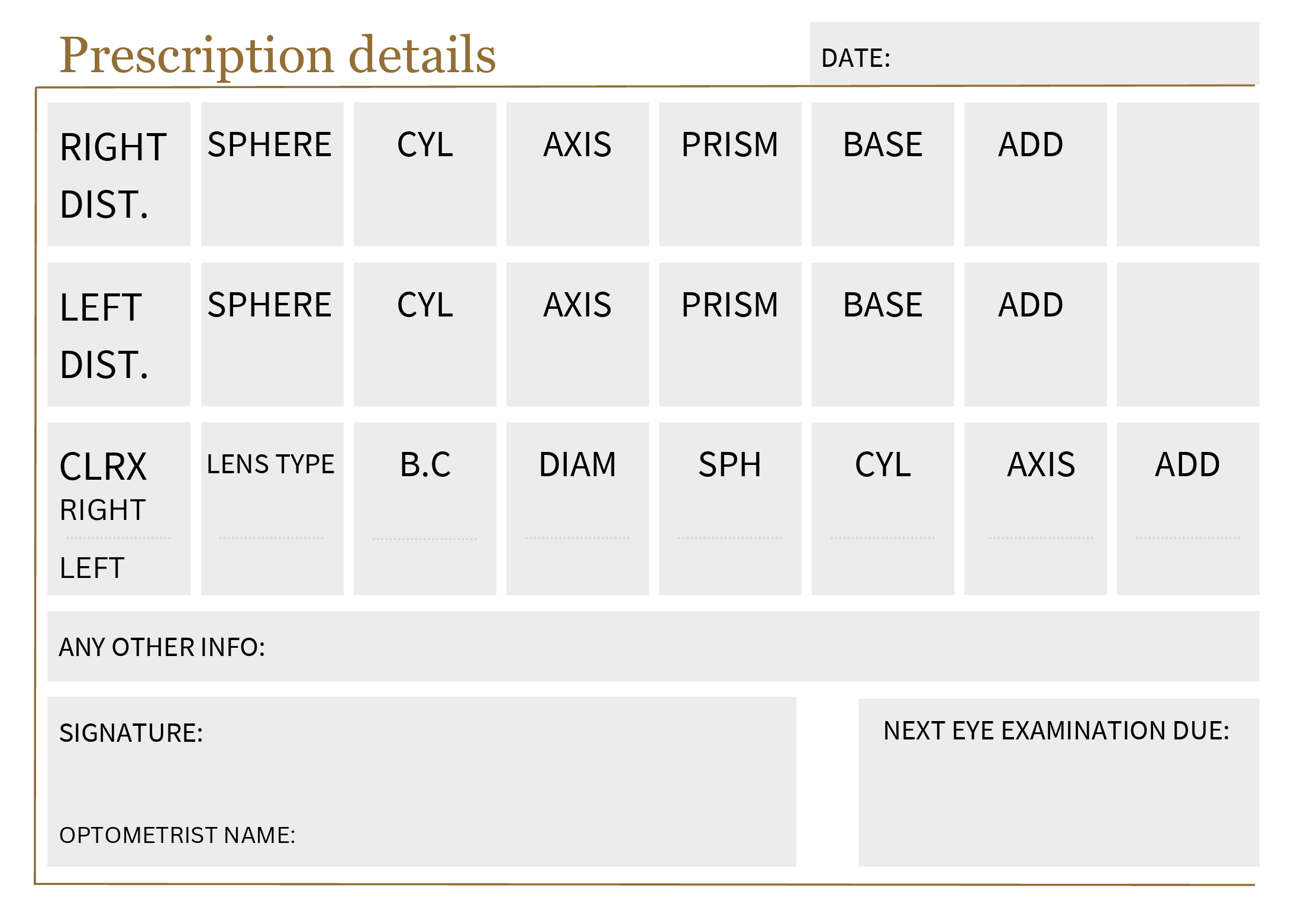
Task: Select the RIGHT DIST. BASE box
Action: (883, 175)
